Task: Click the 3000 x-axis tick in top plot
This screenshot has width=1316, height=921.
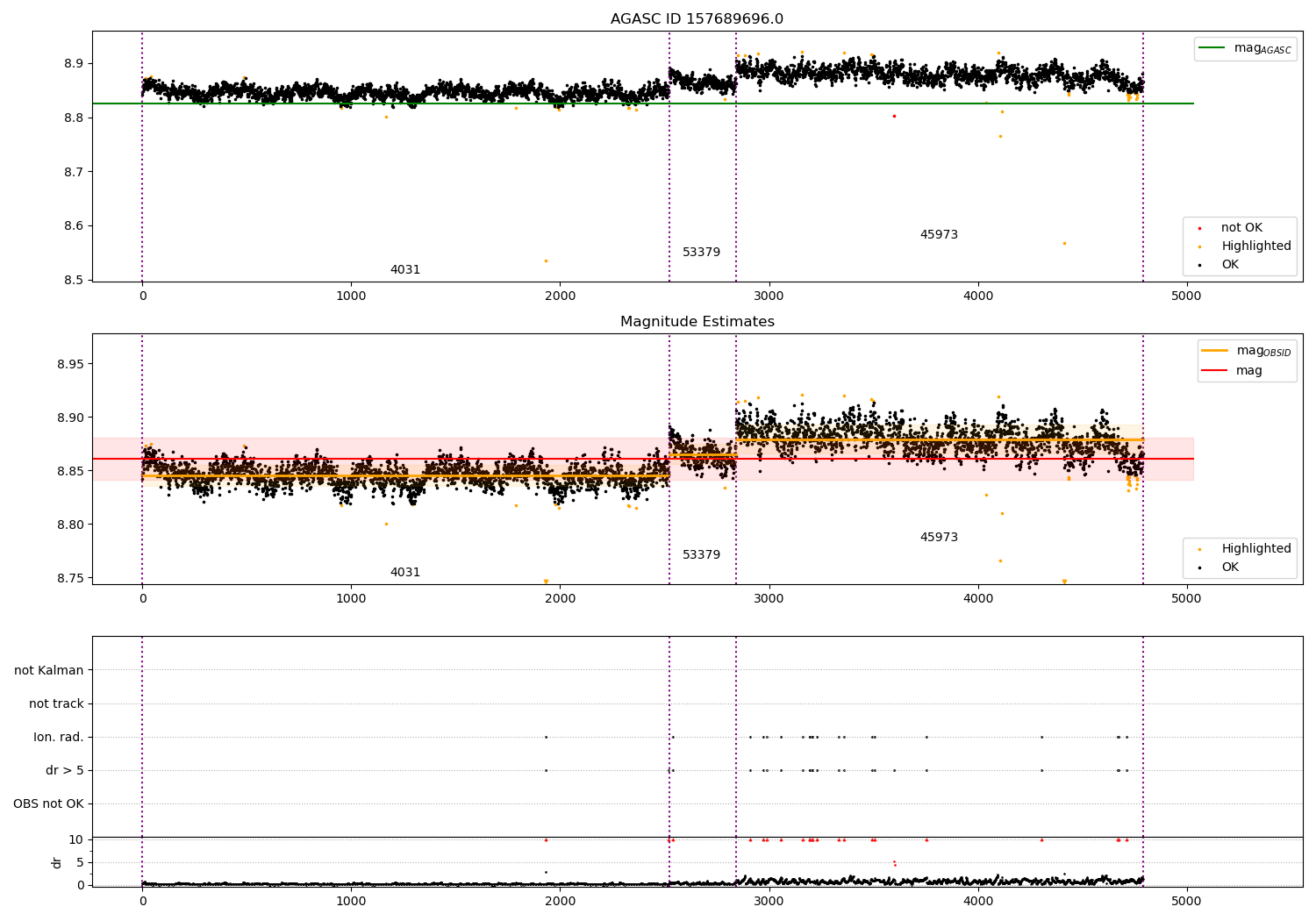Action: click(769, 296)
